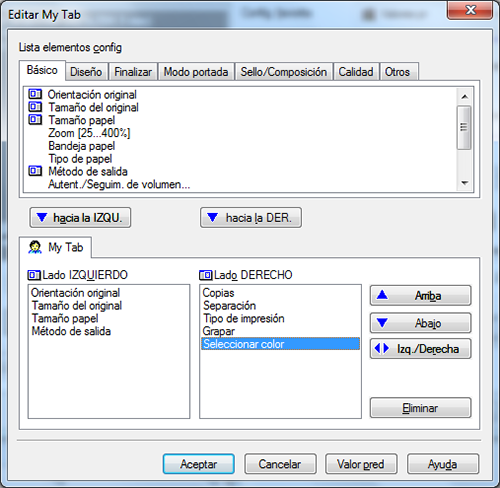The height and width of the screenshot is (488, 500).
Task: Close the Editar My Tab dialog
Action: coord(470,10)
